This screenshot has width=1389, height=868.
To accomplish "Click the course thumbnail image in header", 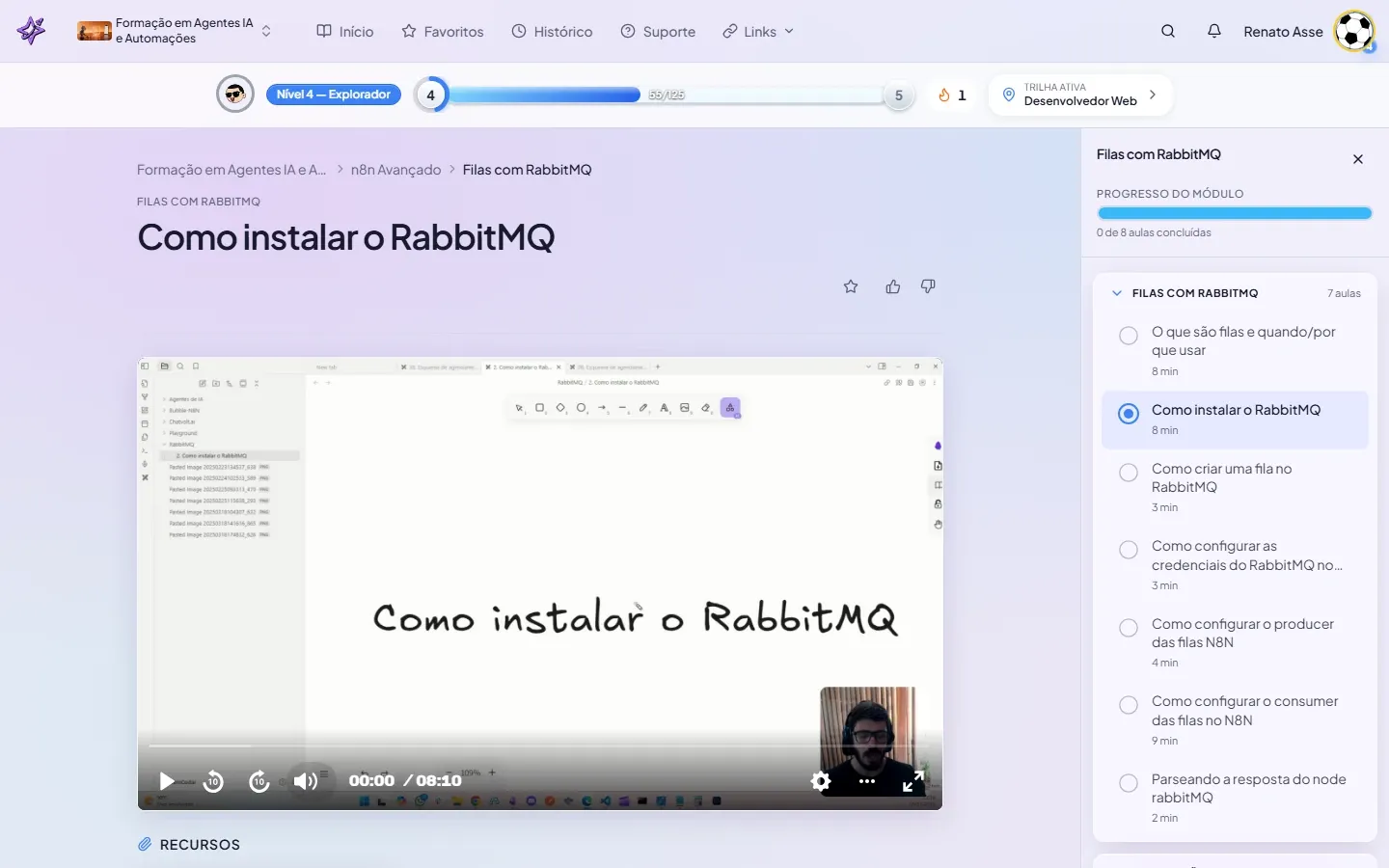I will coord(95,31).
